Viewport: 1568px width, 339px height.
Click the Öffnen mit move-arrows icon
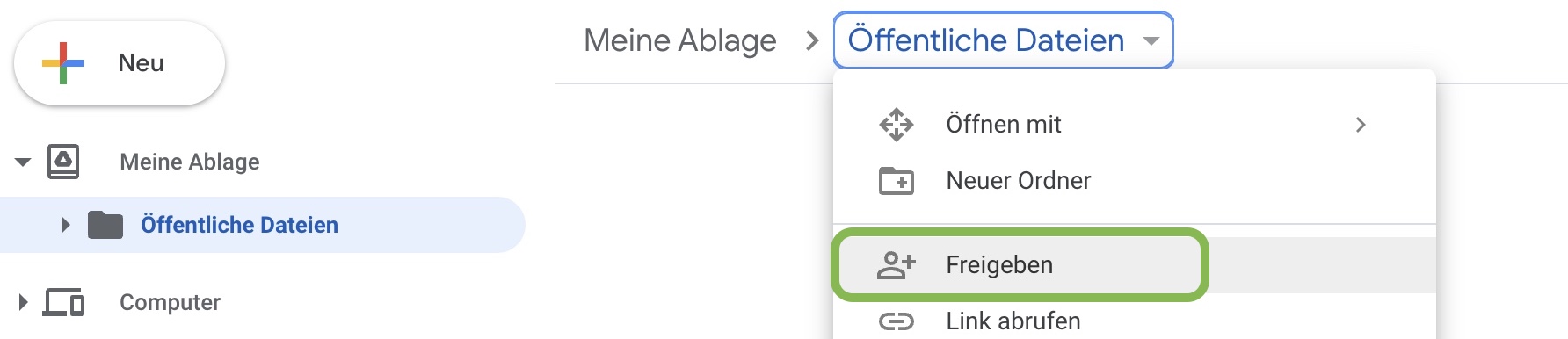point(897,125)
